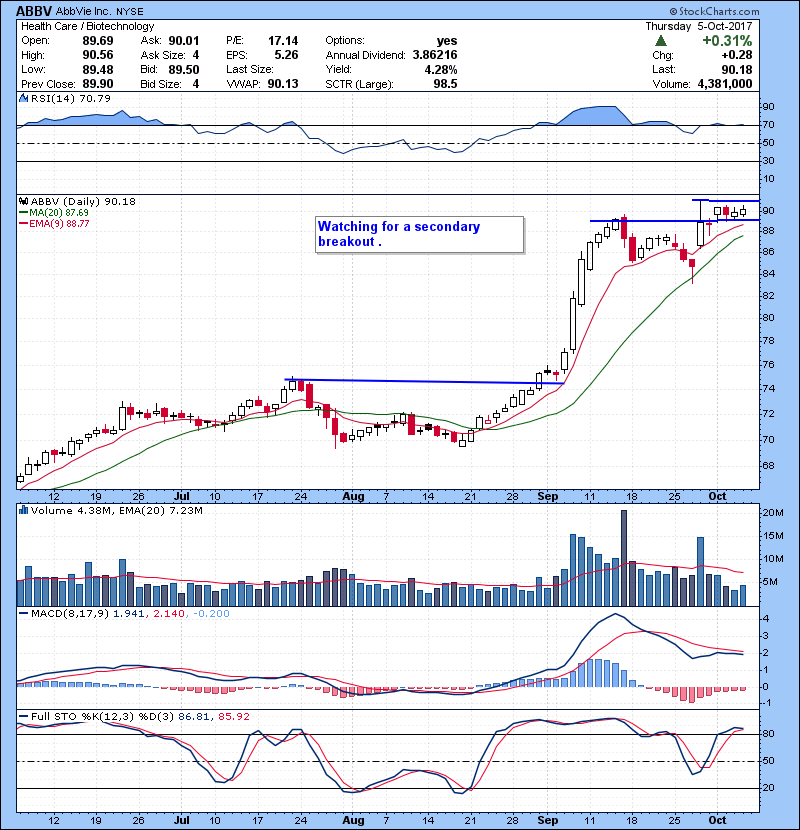Click the RSI(14) 70.79 indicator label

70,98
